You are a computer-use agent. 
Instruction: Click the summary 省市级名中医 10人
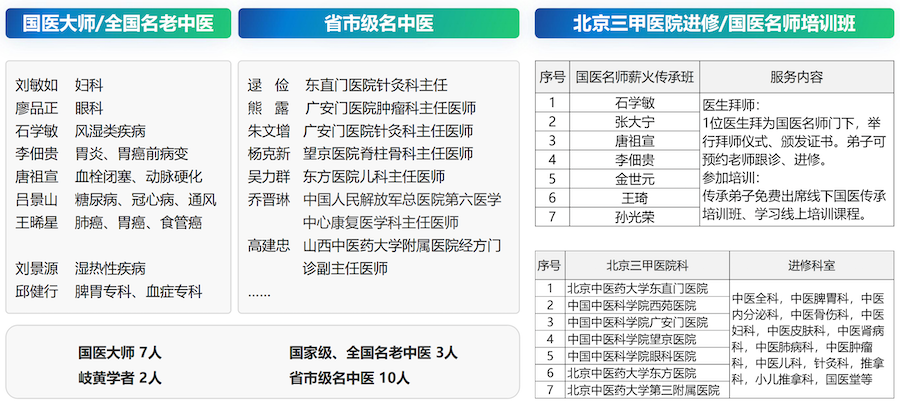coord(349,378)
